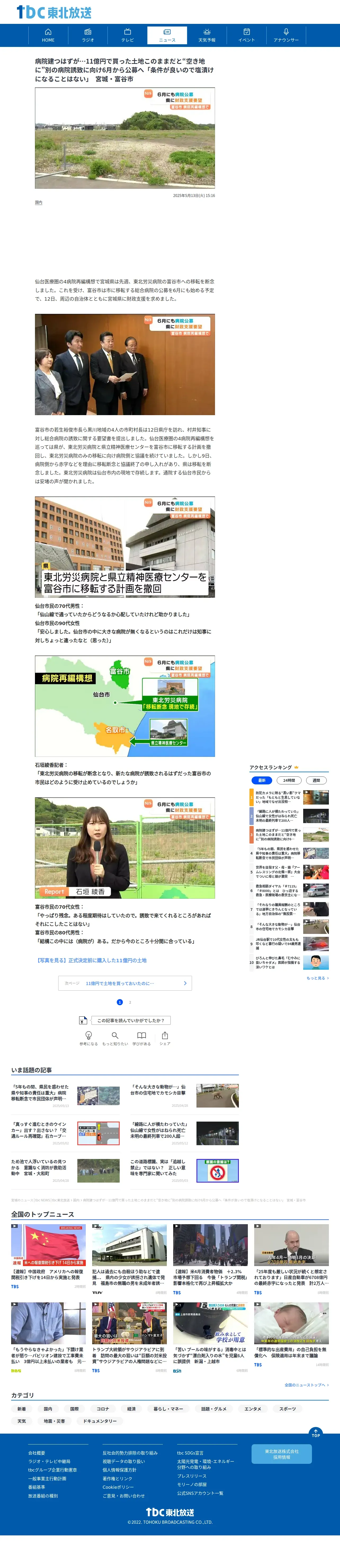This screenshot has height=1568, width=340.
Task: Select the スポーツ category chip
Action: 288,1408
